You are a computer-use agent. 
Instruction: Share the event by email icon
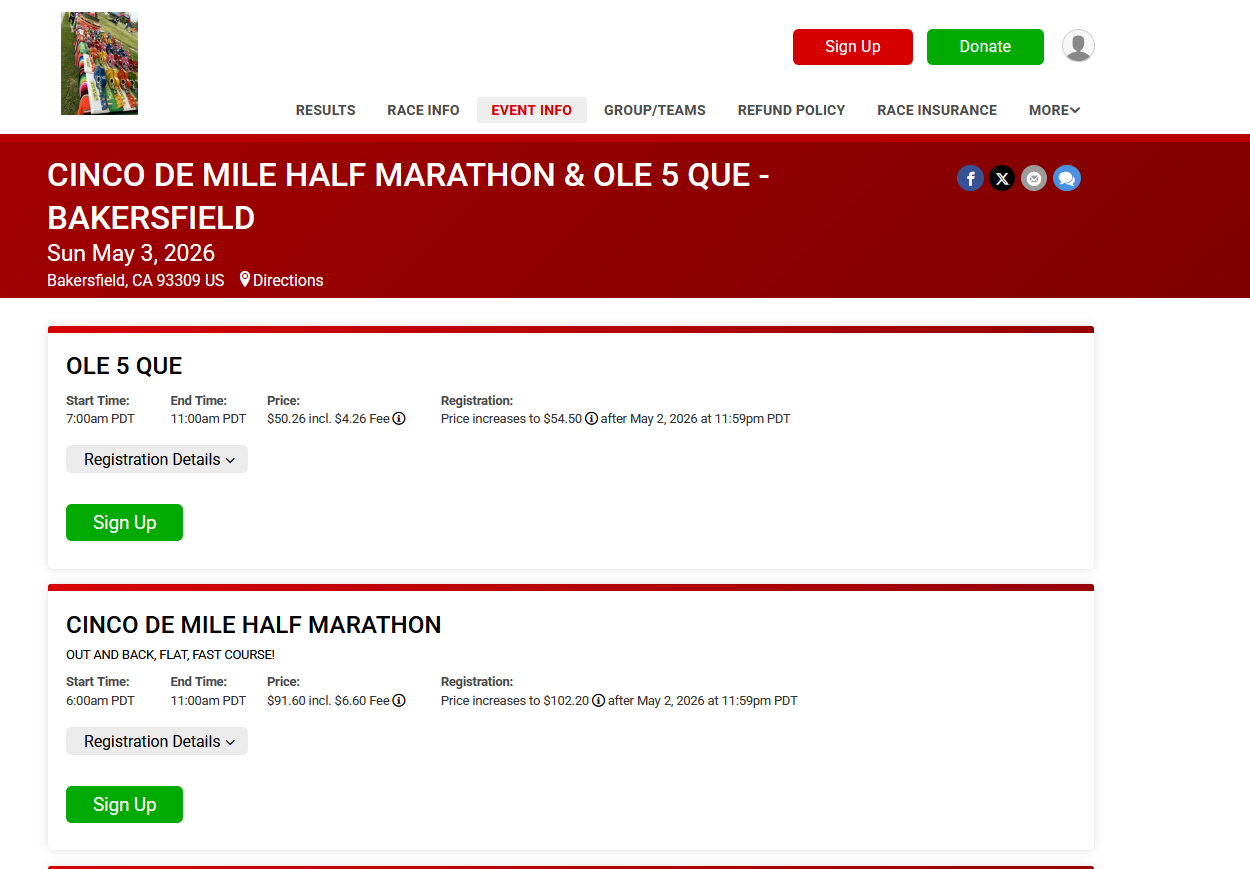[1034, 179]
